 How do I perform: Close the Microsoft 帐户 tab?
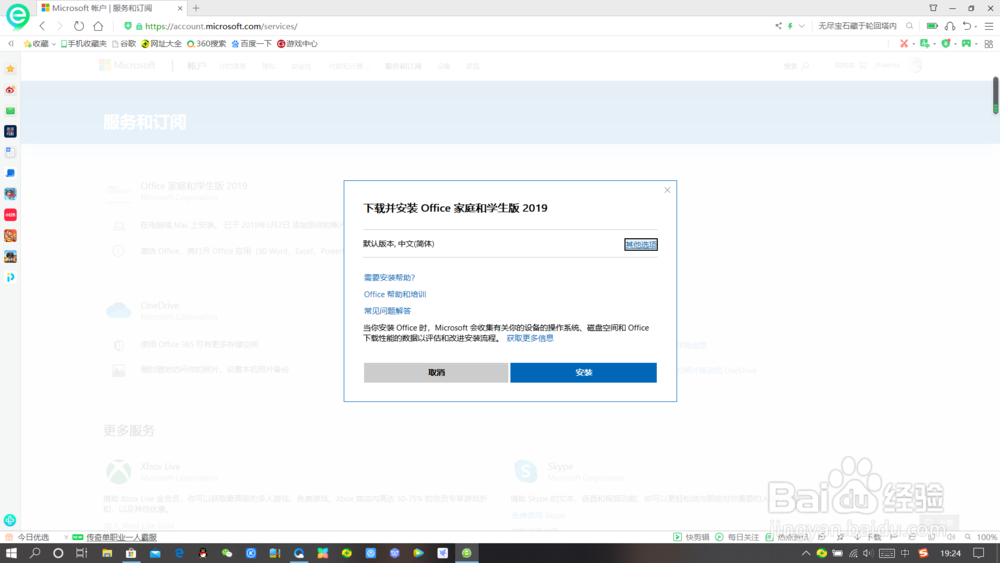180,8
